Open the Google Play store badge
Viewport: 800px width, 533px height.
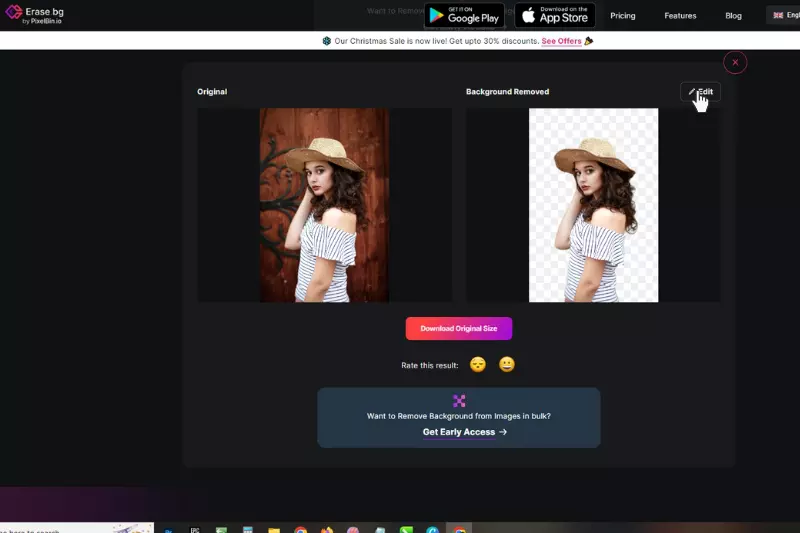[464, 15]
